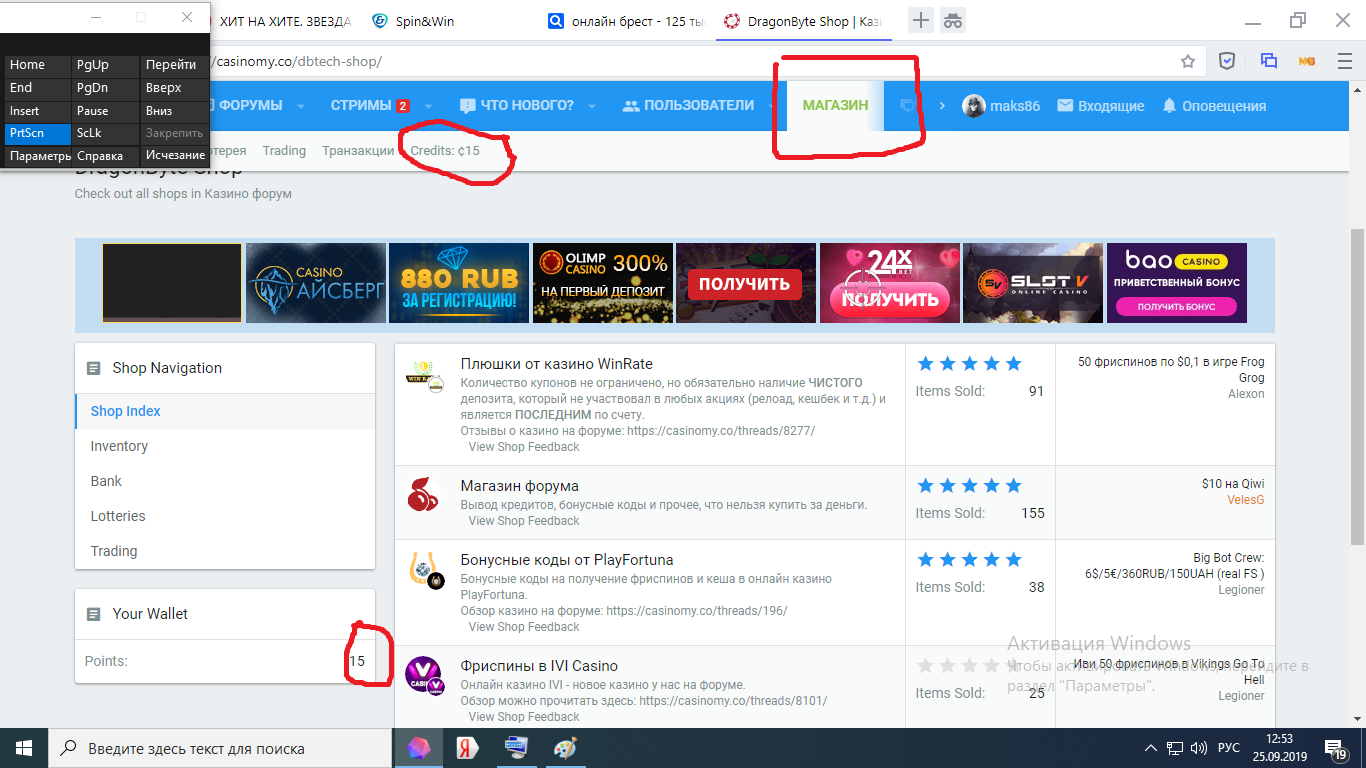Screen dimensions: 1366x768
Task: Click the incognito mask icon beside tabs
Action: click(x=953, y=20)
